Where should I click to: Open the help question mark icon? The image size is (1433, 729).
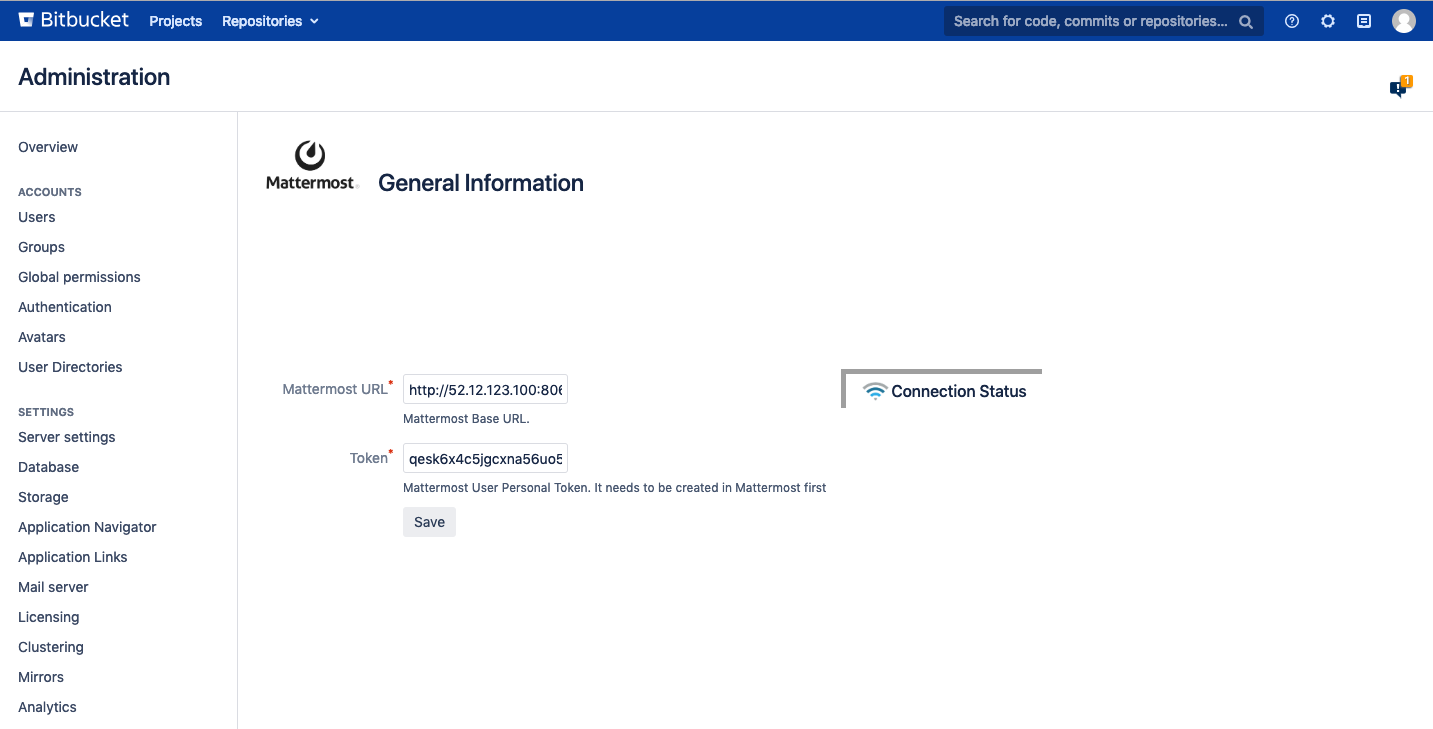coord(1292,21)
